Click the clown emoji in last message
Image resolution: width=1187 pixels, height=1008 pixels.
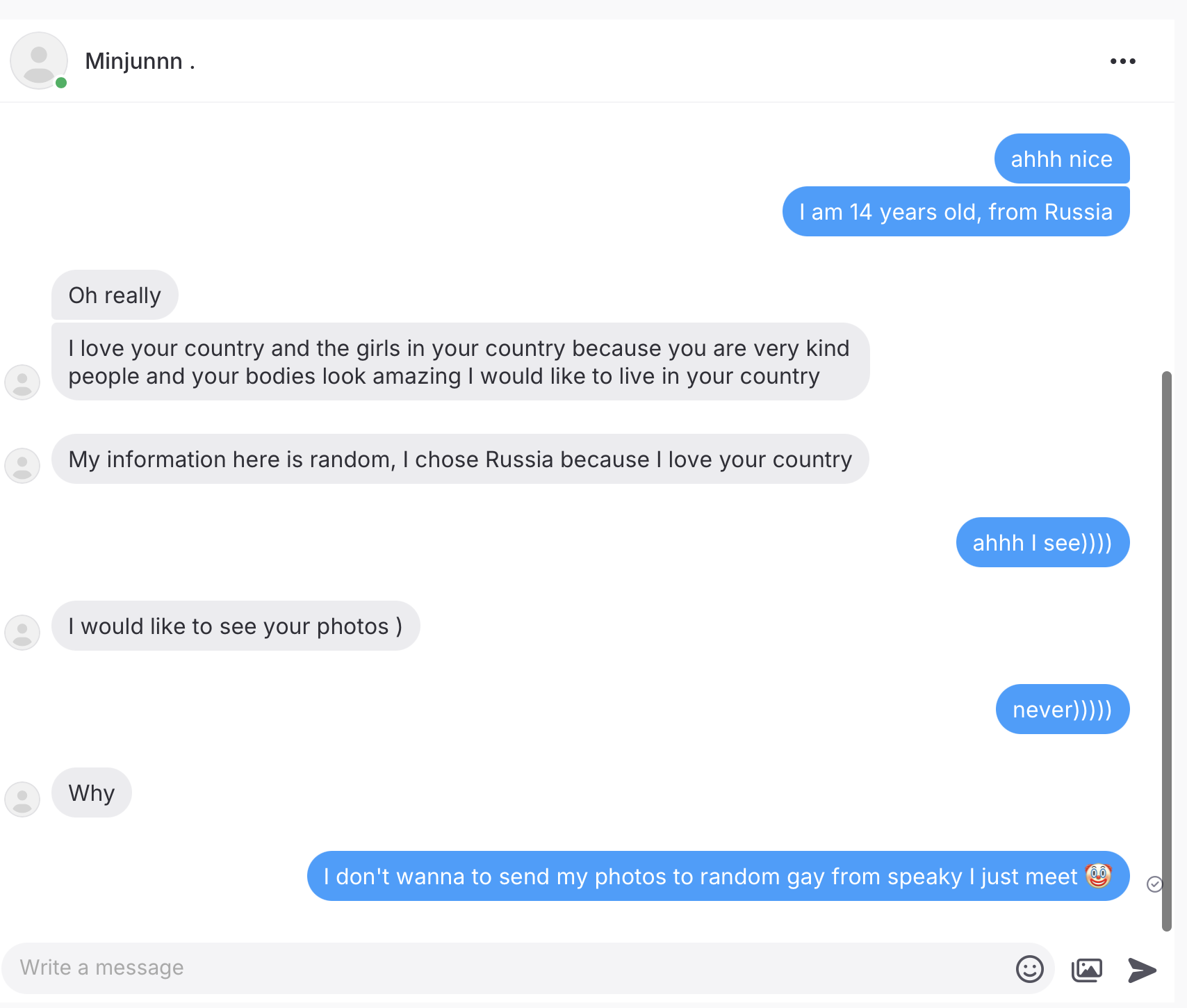click(1099, 875)
